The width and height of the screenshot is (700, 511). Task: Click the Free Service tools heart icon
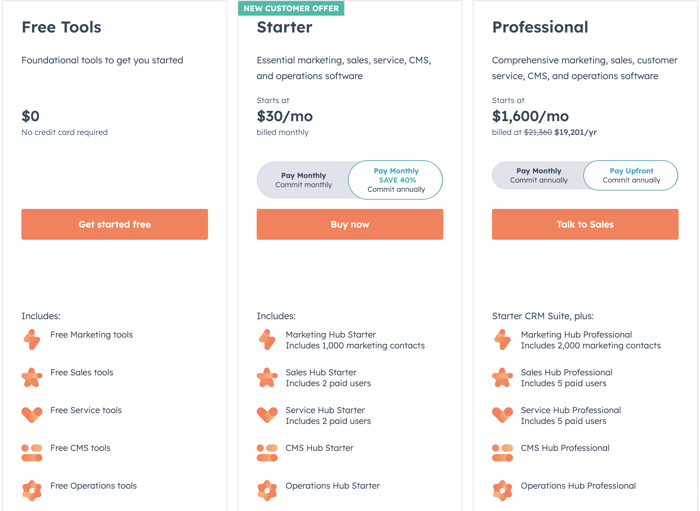pos(32,414)
